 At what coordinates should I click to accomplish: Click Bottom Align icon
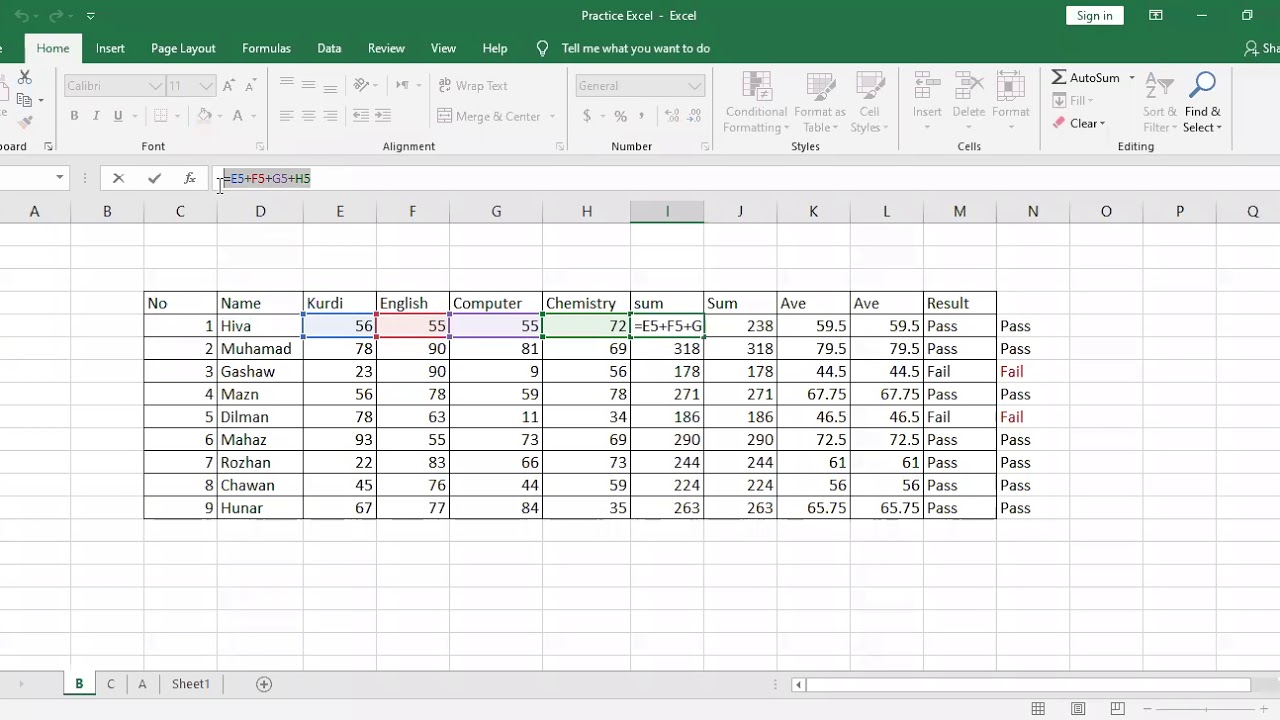pos(330,86)
